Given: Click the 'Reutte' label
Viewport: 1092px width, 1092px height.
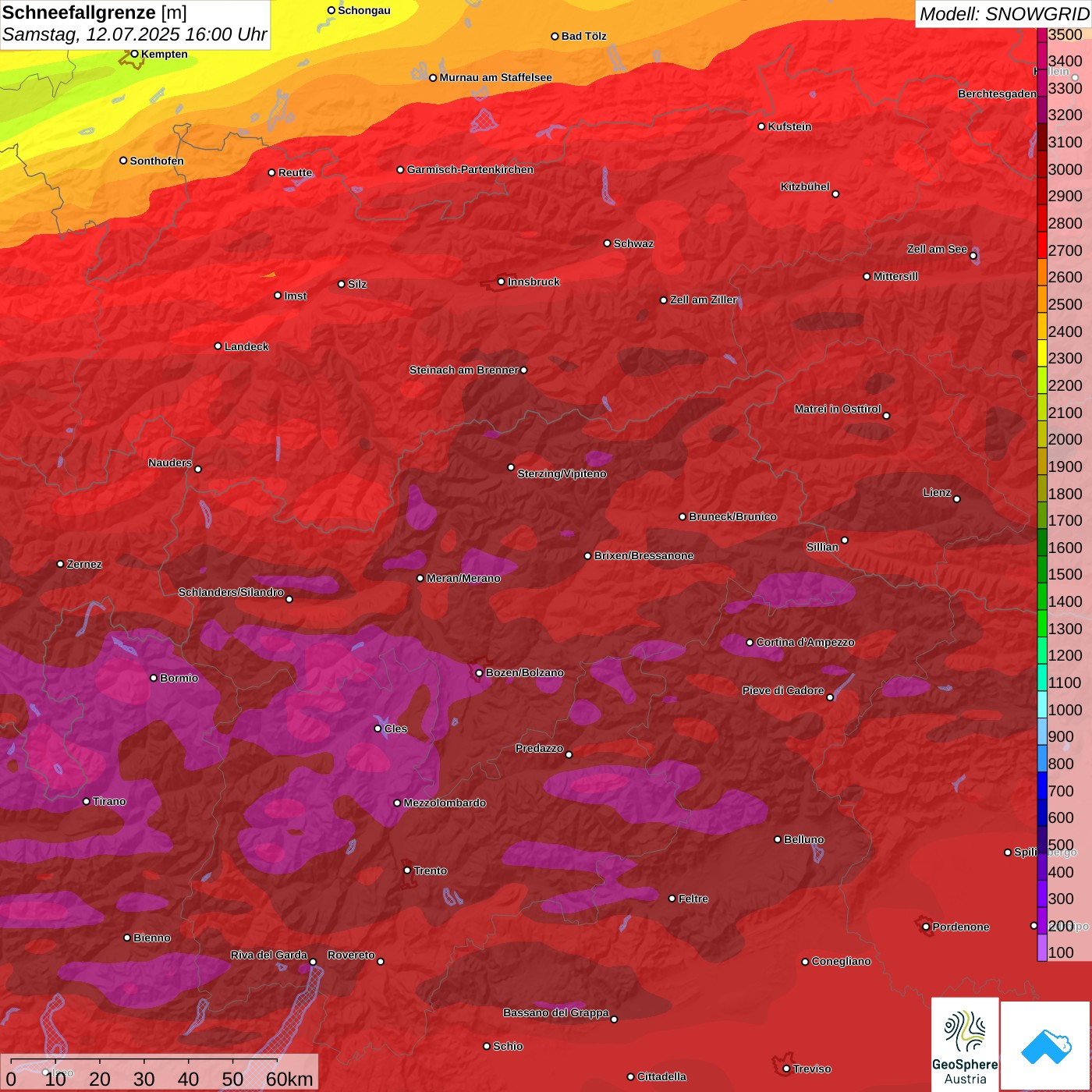Looking at the screenshot, I should click(x=296, y=172).
